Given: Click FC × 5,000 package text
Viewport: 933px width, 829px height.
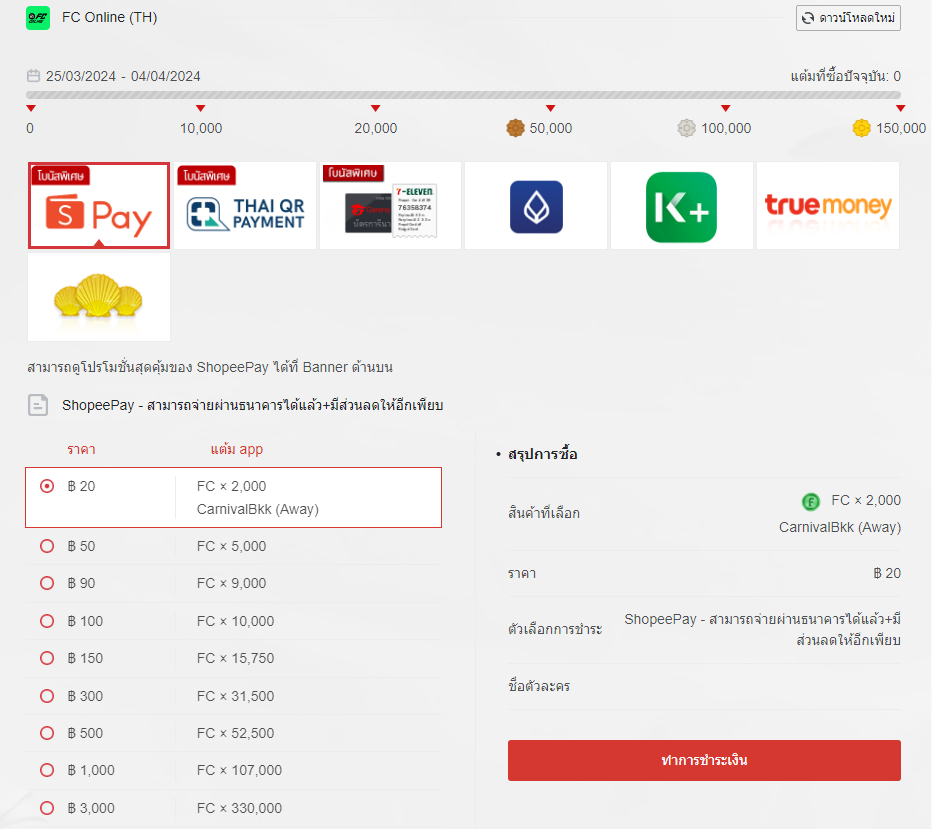Looking at the screenshot, I should (231, 546).
